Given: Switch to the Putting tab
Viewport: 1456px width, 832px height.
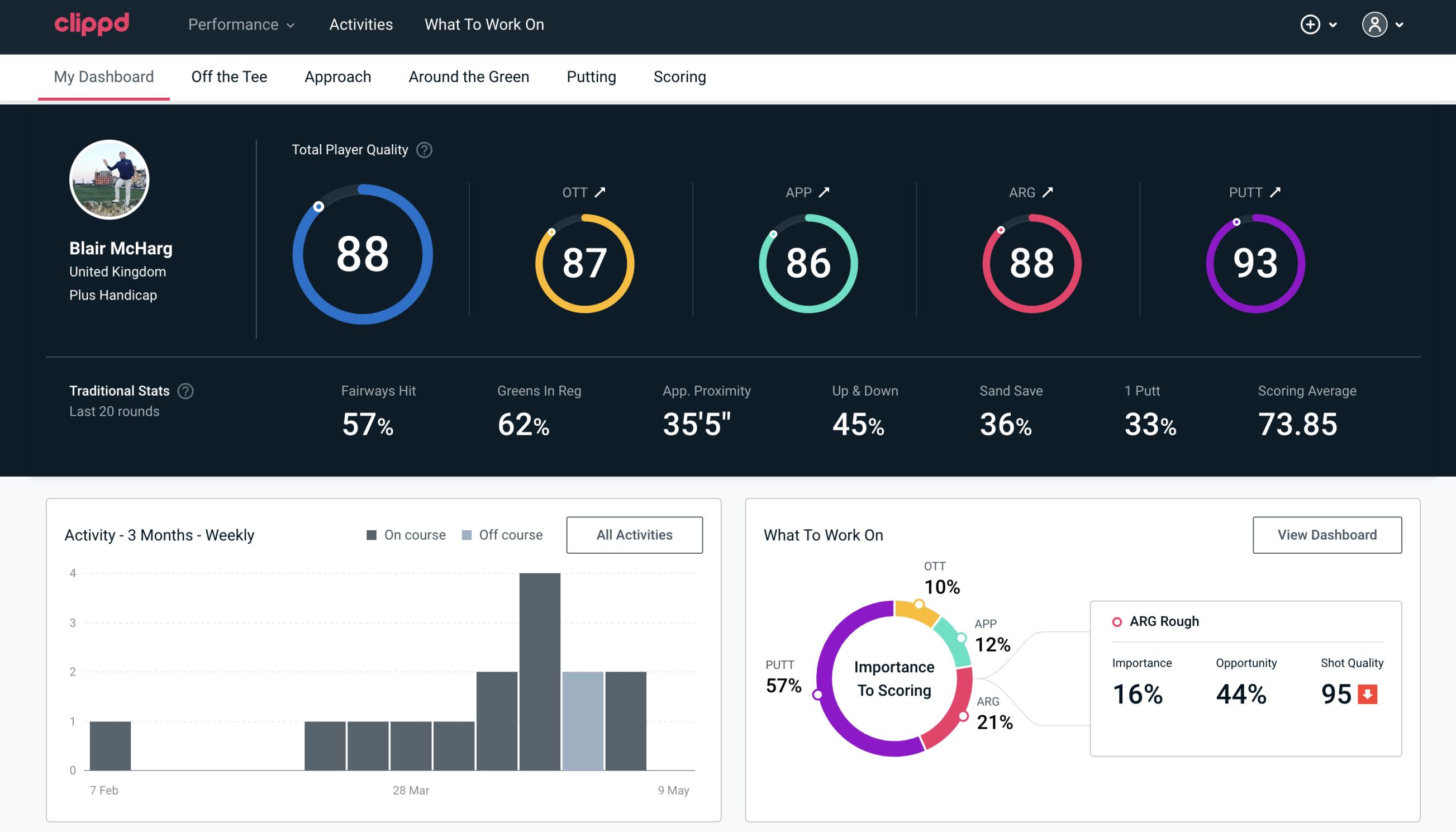Looking at the screenshot, I should click(x=590, y=76).
